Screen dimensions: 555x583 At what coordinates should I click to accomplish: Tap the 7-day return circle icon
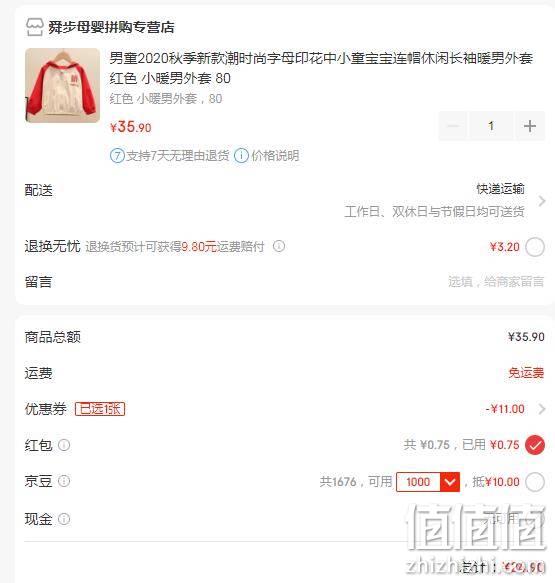(x=117, y=155)
